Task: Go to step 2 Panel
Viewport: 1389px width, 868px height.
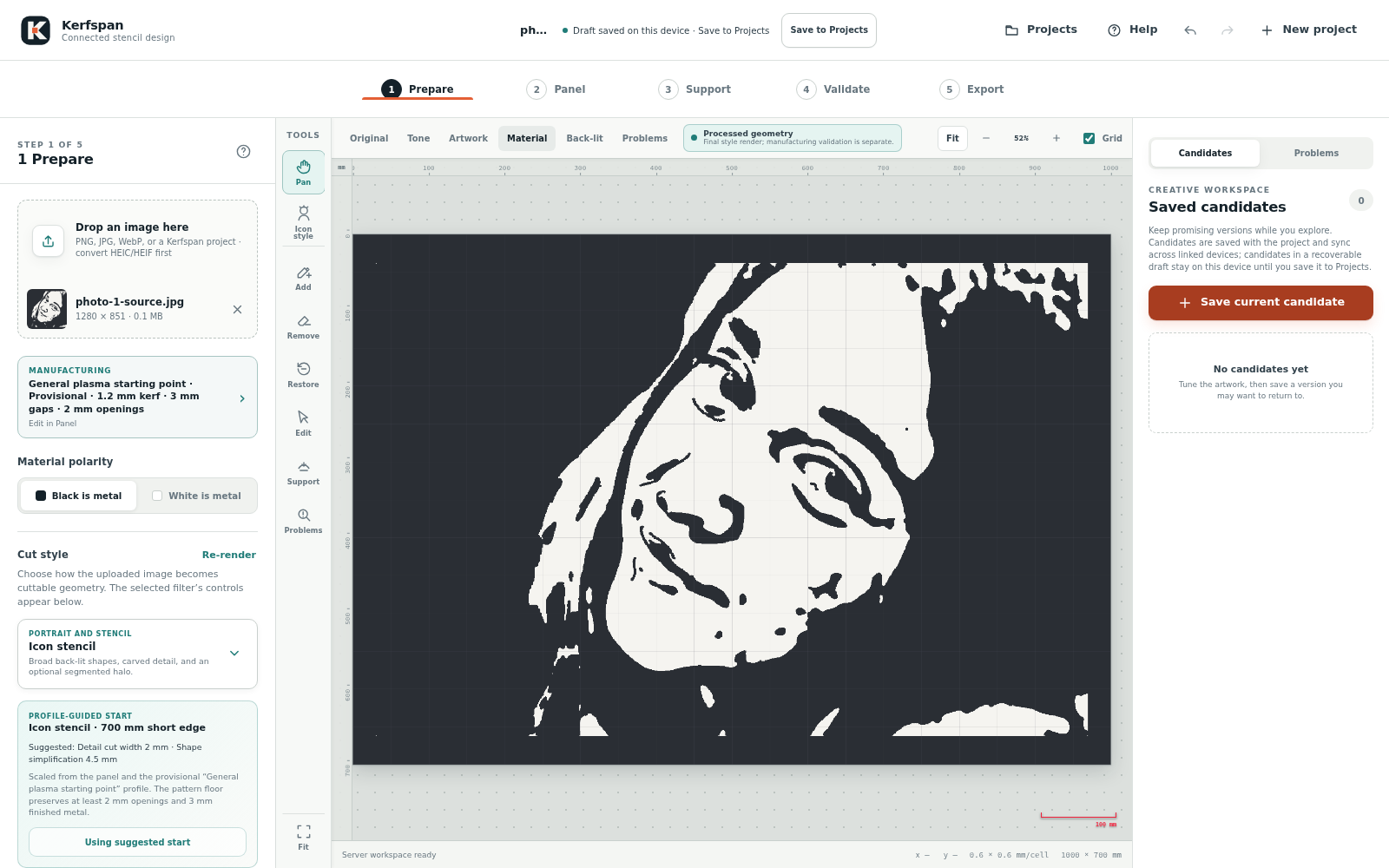Action: click(x=556, y=89)
